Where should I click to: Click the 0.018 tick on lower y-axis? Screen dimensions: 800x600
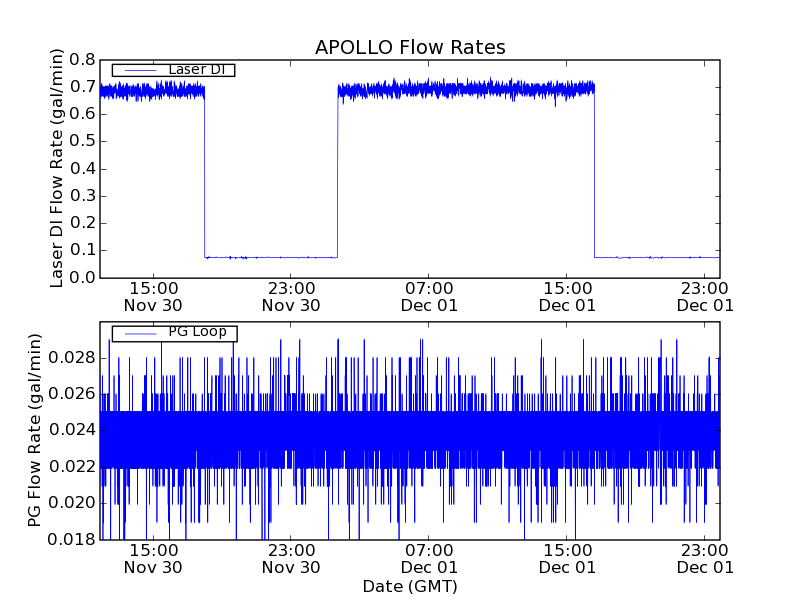tap(74, 540)
